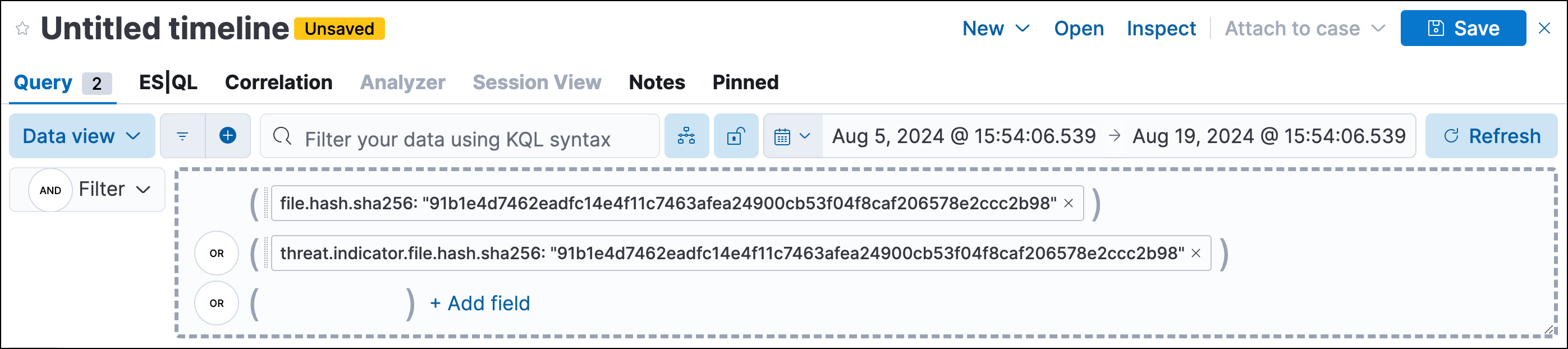Switch to the ES|QL tab
This screenshot has height=349, width=1568.
[x=167, y=81]
